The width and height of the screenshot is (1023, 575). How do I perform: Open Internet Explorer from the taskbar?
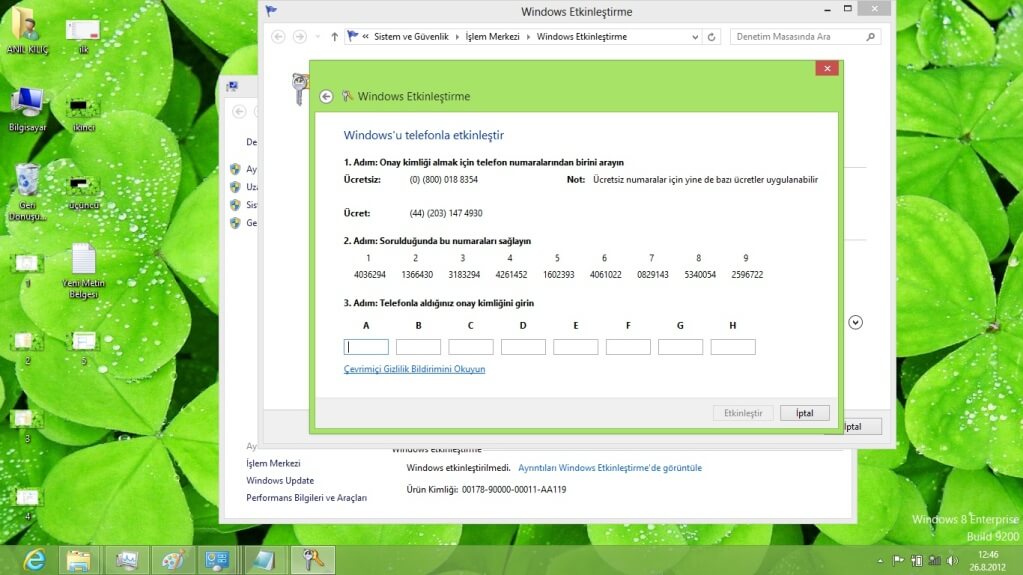pyautogui.click(x=34, y=560)
